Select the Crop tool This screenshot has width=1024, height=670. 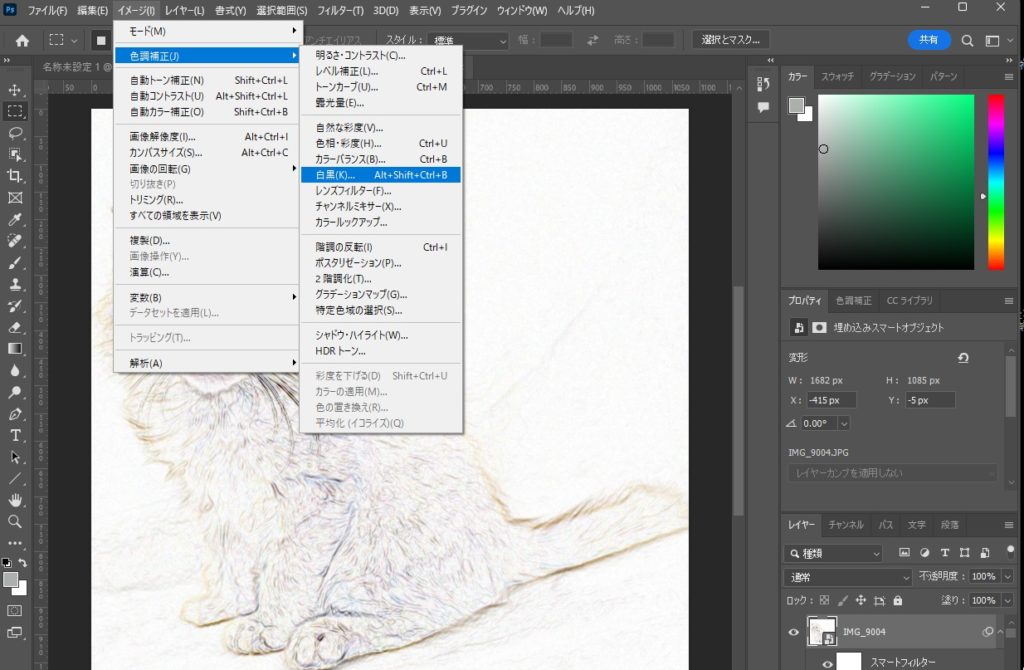pyautogui.click(x=15, y=176)
